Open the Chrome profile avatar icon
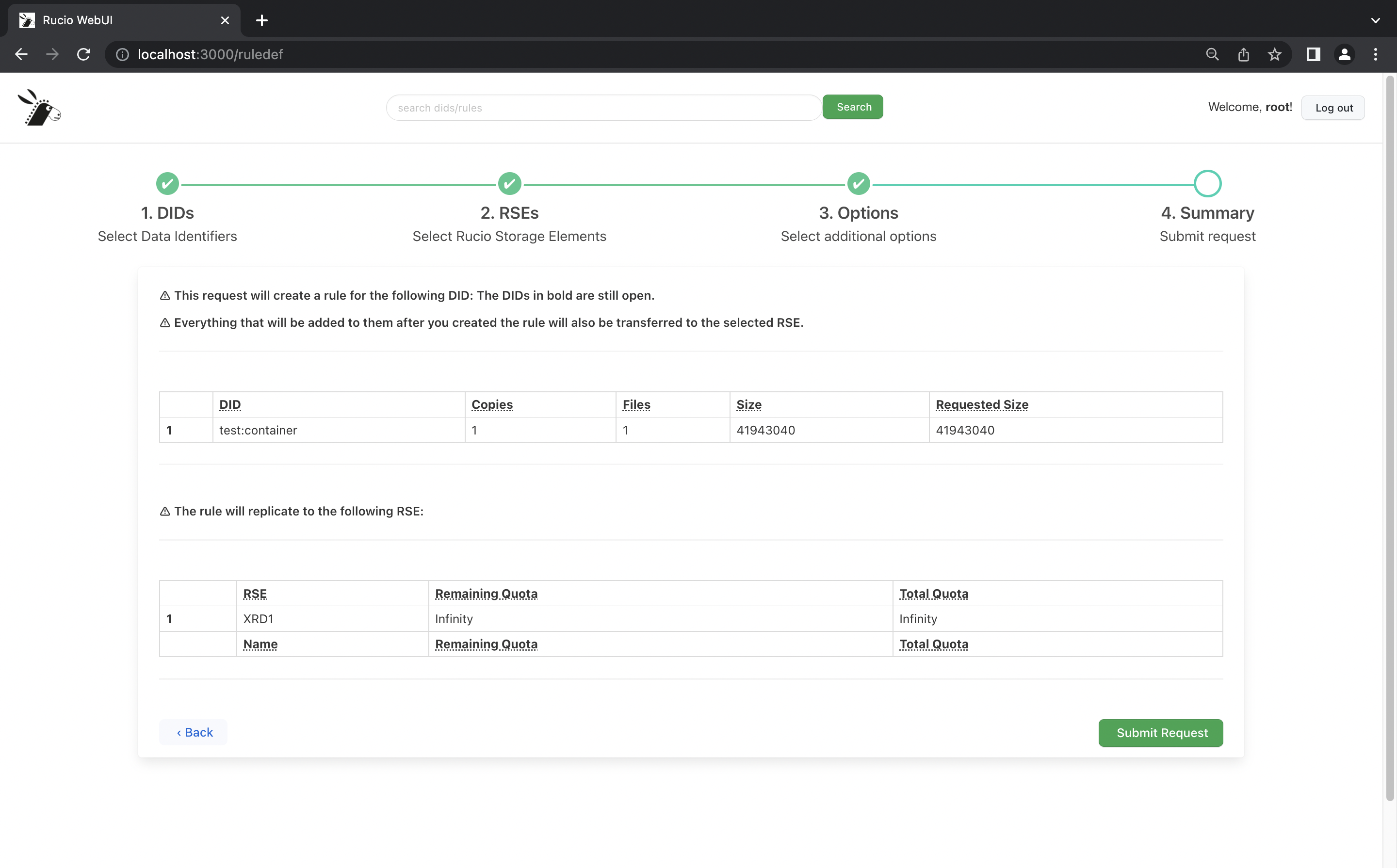This screenshot has width=1397, height=868. click(1344, 54)
